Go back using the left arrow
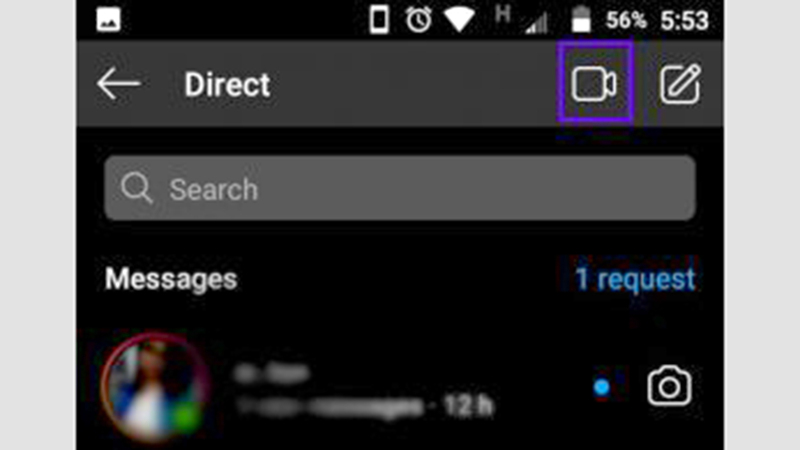The width and height of the screenshot is (800, 450). tap(118, 84)
